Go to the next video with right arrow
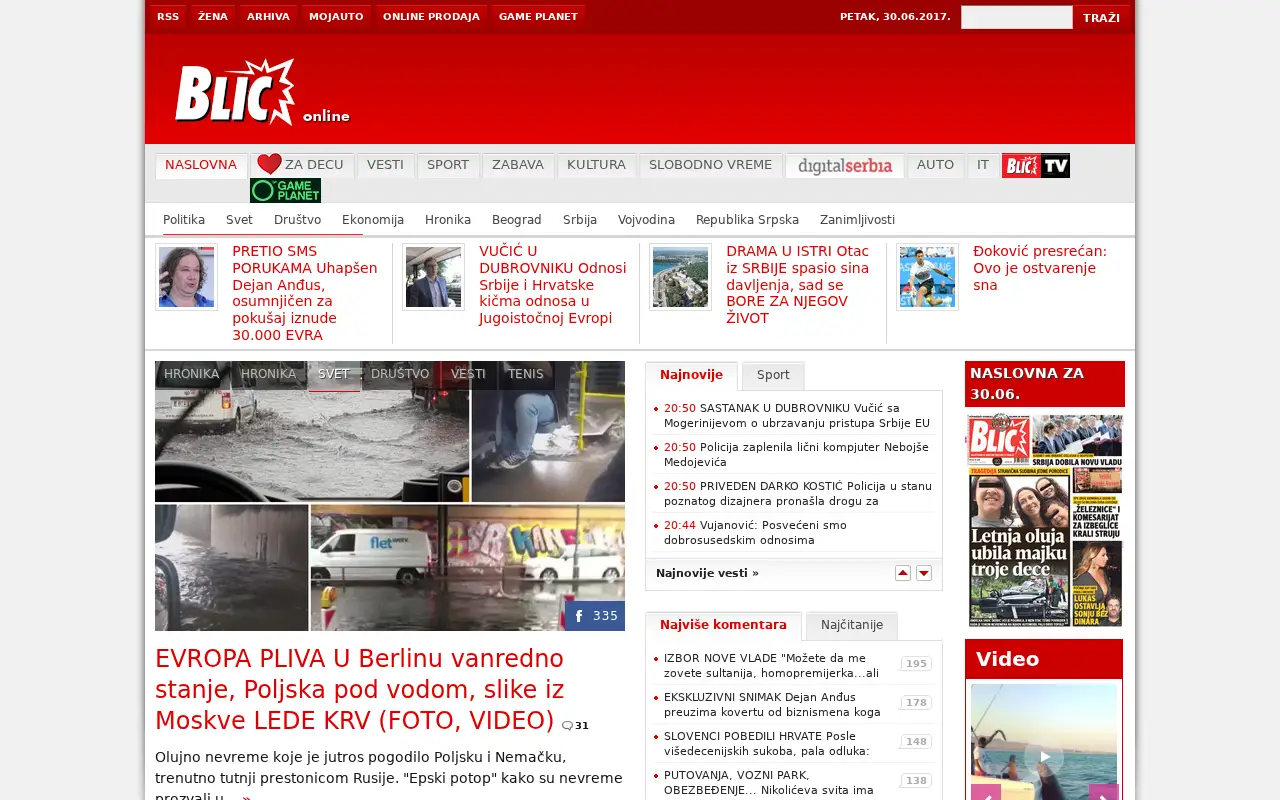This screenshot has height=800, width=1280. pos(1103,793)
